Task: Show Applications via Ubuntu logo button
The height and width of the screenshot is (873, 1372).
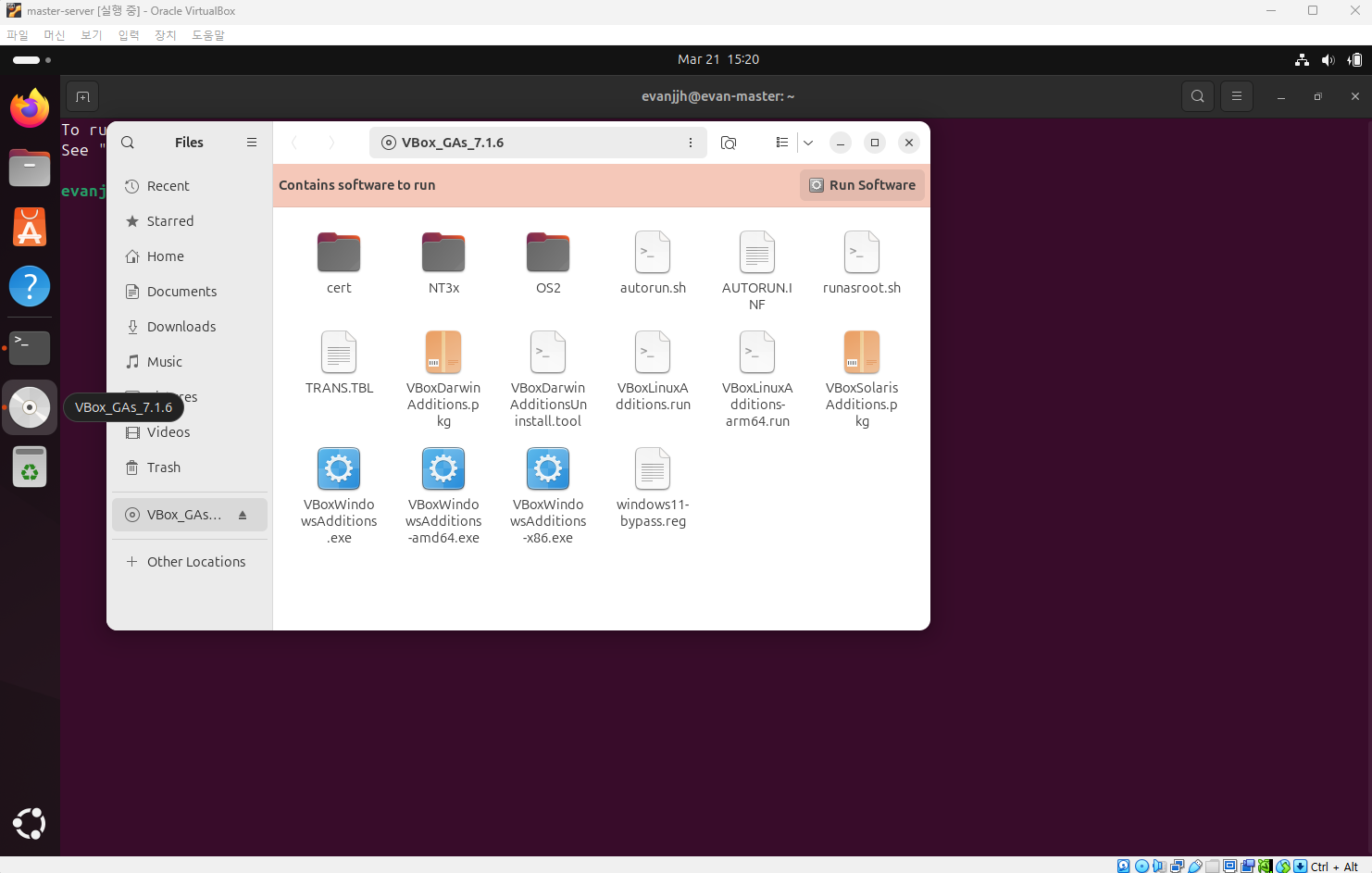Action: click(30, 823)
